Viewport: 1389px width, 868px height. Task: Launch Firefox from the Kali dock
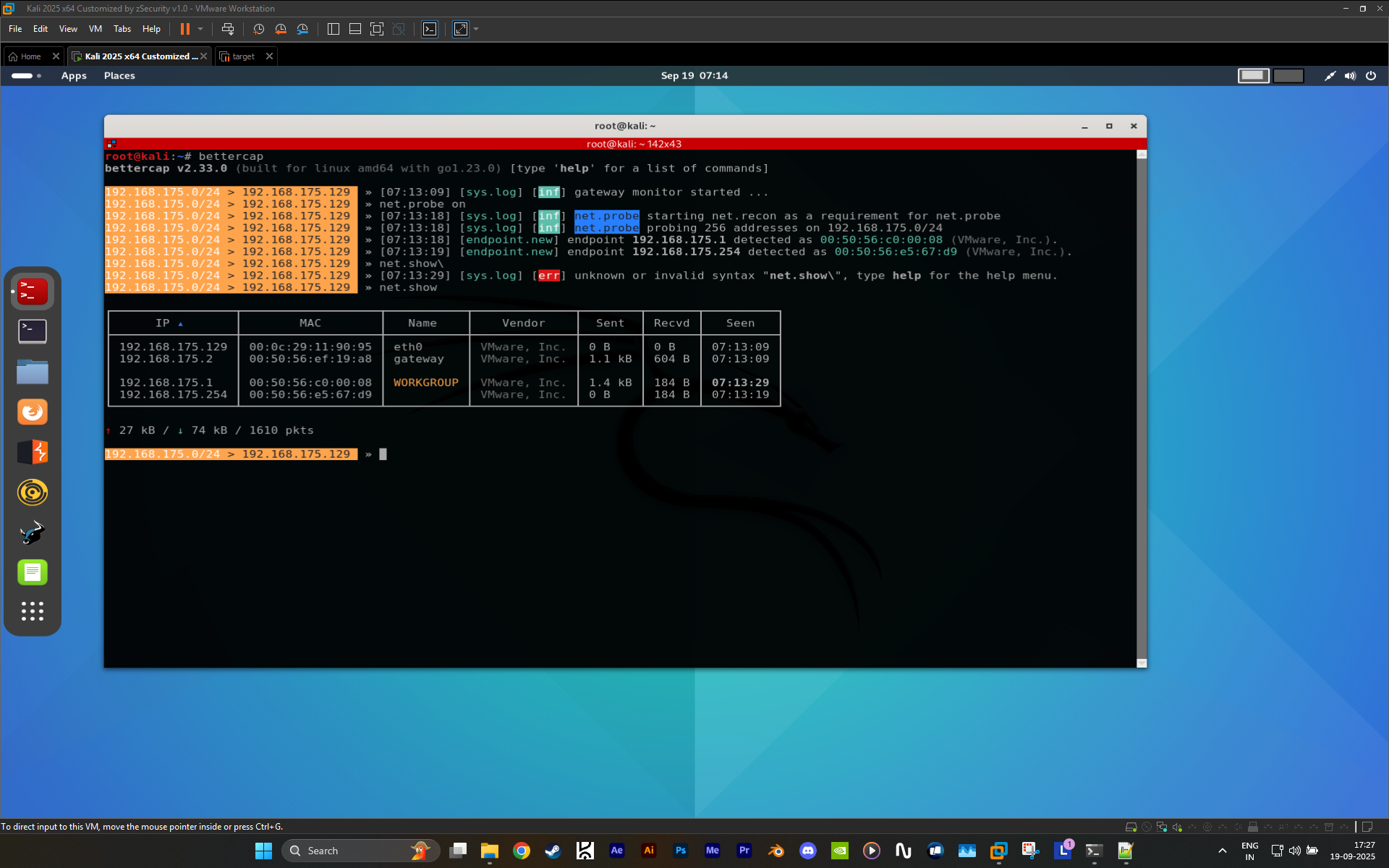[x=33, y=412]
